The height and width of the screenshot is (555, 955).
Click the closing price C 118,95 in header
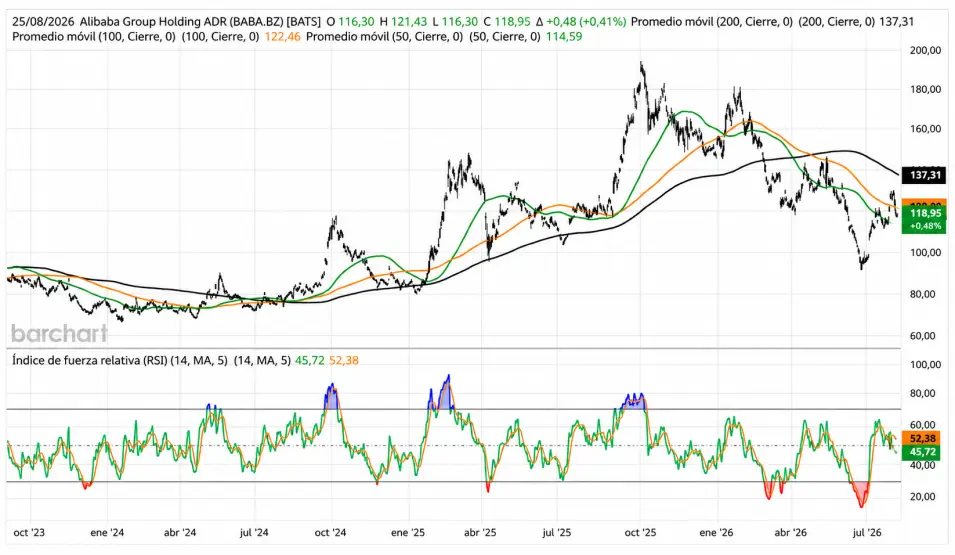coord(507,21)
